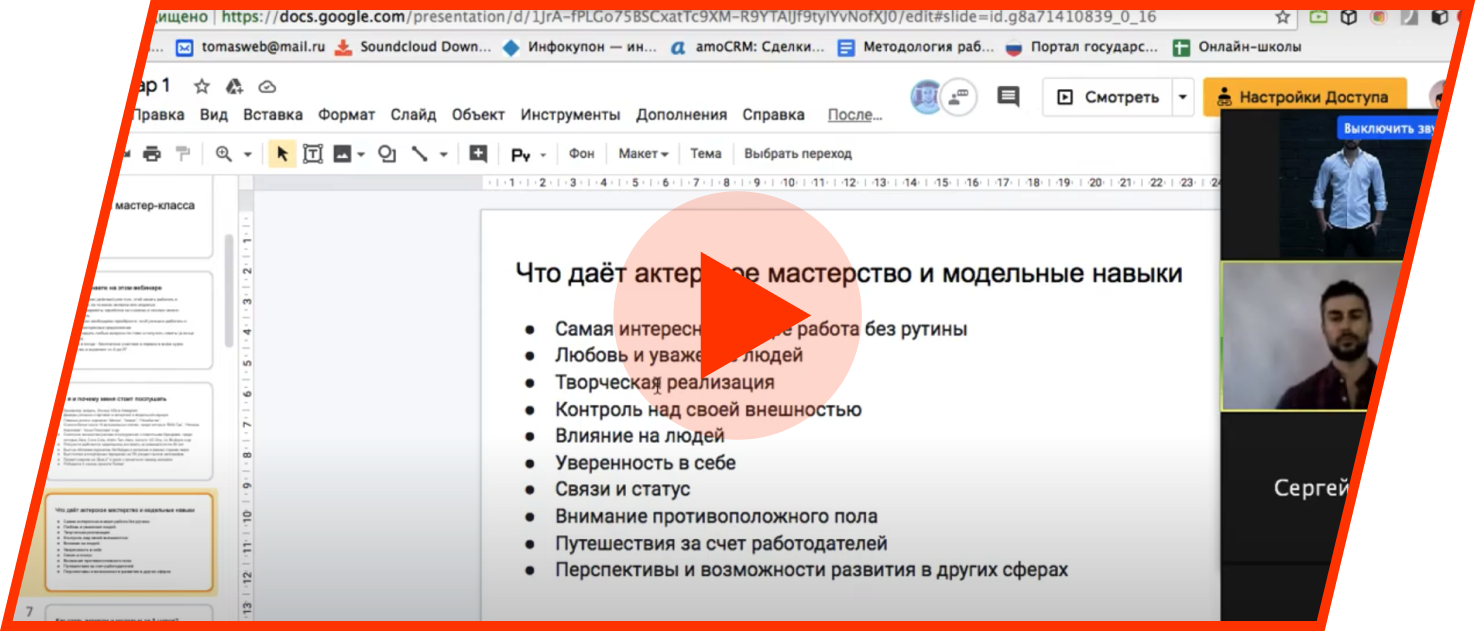Open the Макет layout dropdown
1476x631 pixels.
tap(643, 154)
